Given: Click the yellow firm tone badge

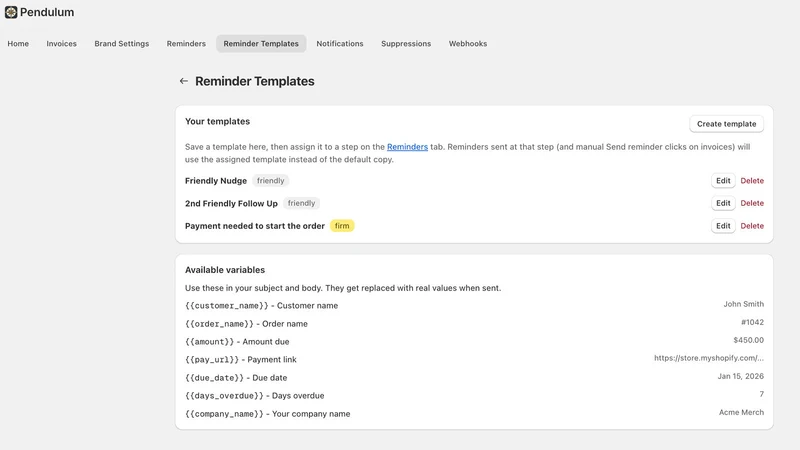Looking at the screenshot, I should tap(342, 226).
